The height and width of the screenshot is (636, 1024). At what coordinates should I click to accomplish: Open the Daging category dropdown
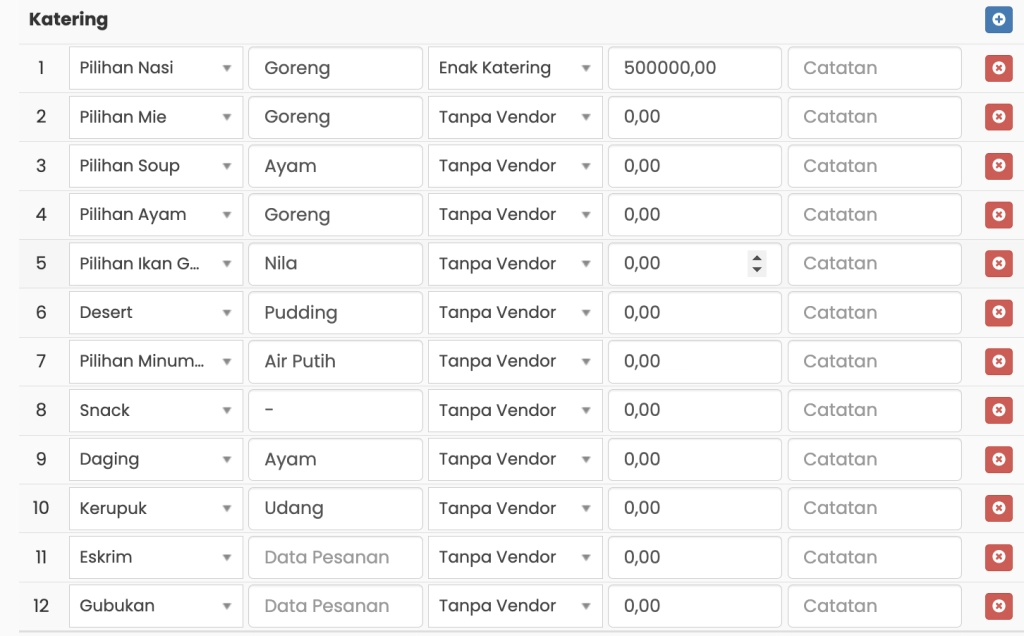point(155,459)
